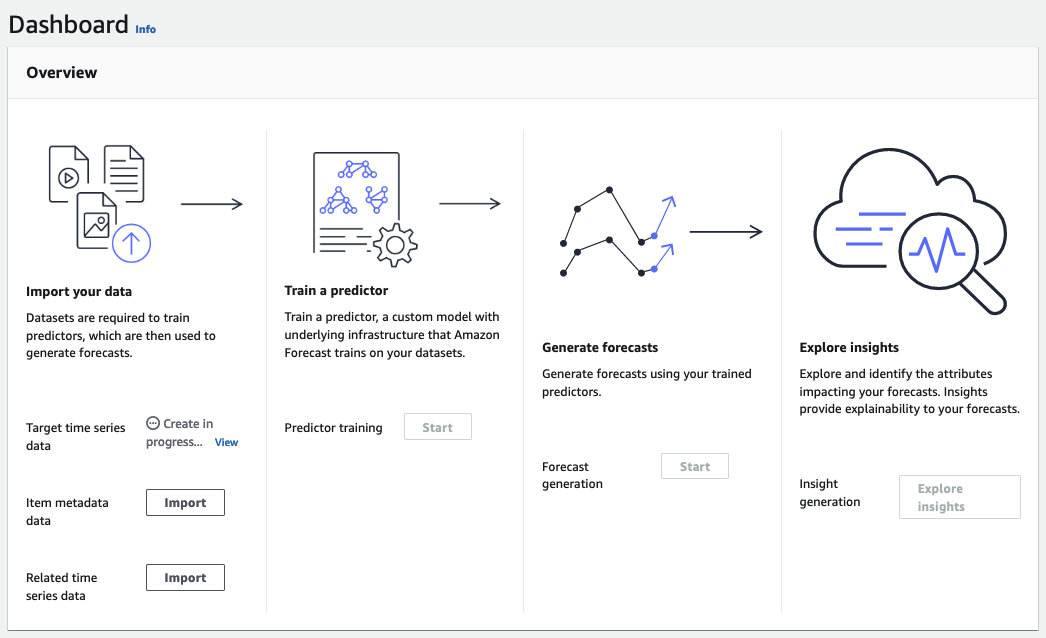Import related time series data
Viewport: 1046px width, 638px height.
[185, 577]
